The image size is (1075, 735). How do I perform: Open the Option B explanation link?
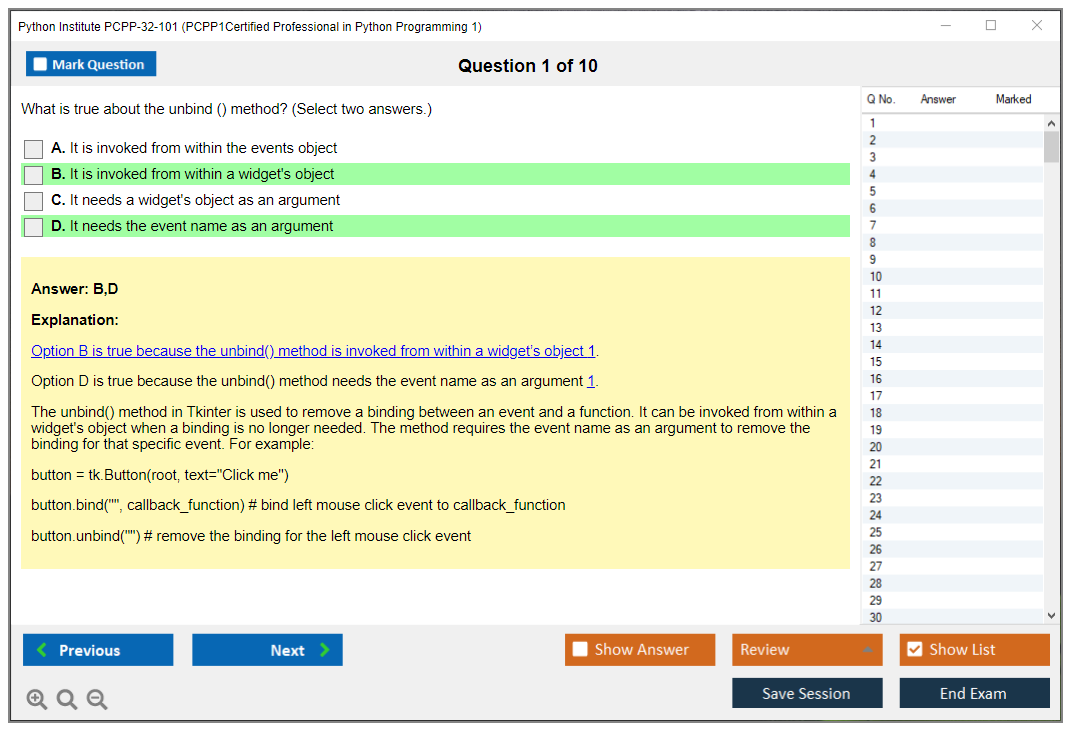pos(313,351)
